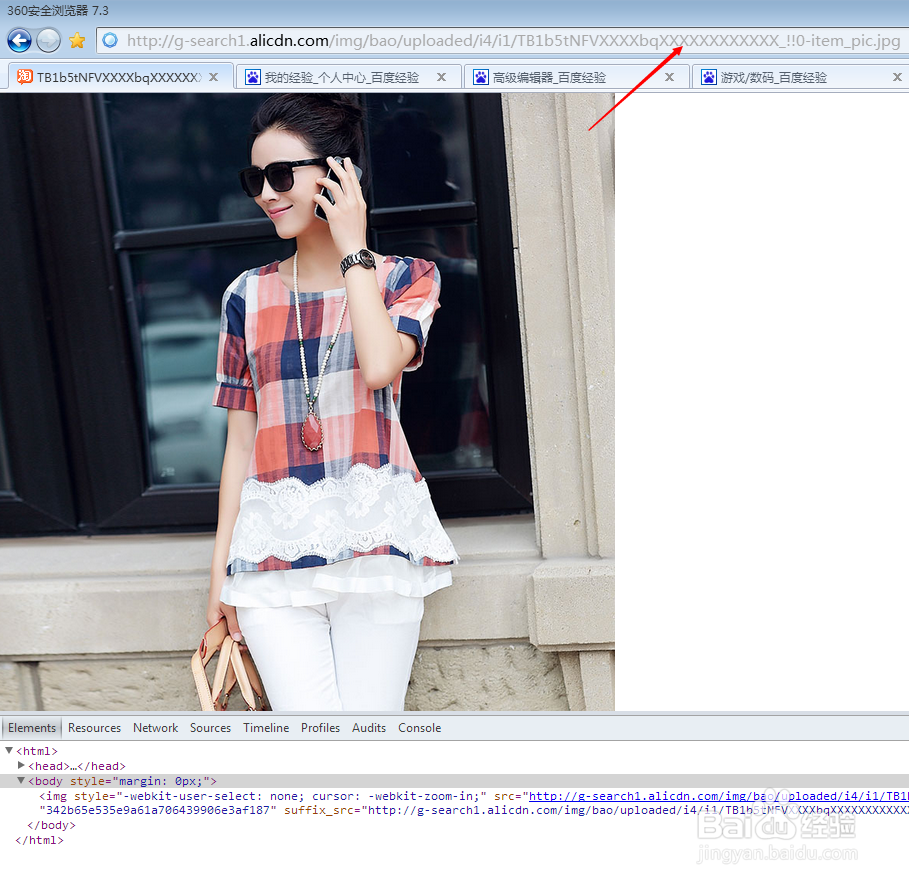The height and width of the screenshot is (885, 909).
Task: Click the Taobao favicon on the first tab
Action: (25, 77)
